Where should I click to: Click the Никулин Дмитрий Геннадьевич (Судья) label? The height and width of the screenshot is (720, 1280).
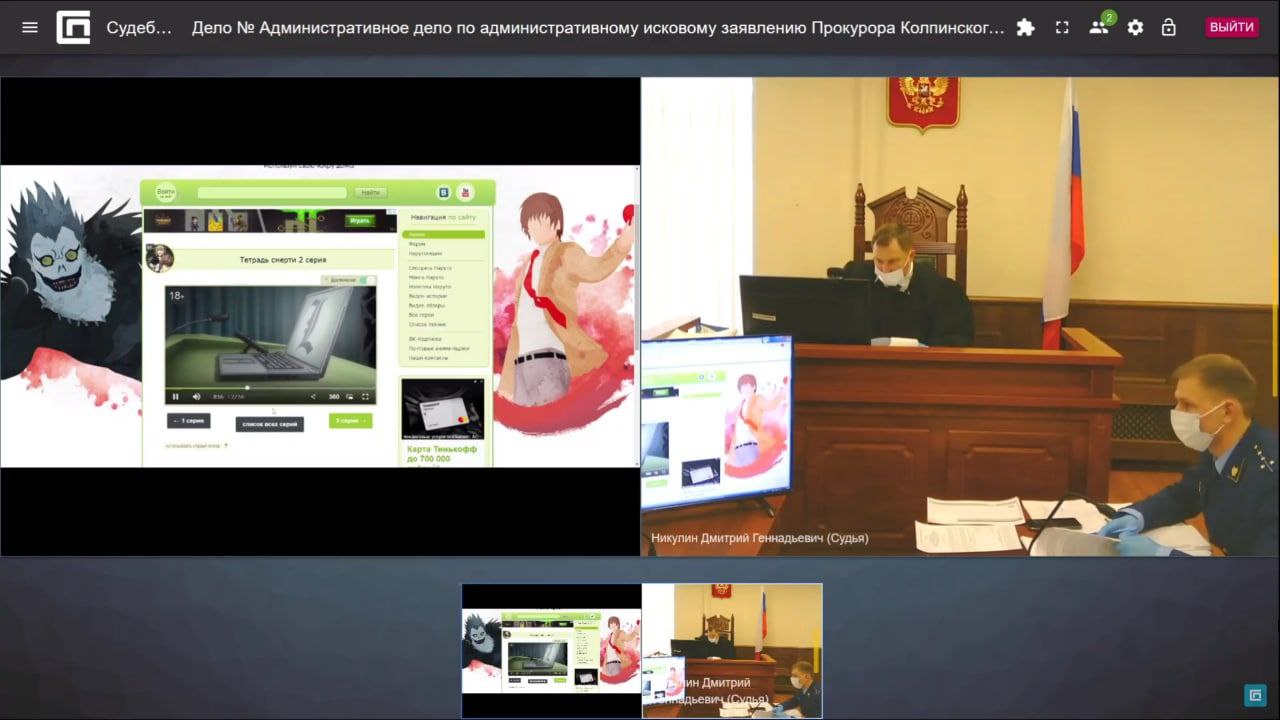click(759, 538)
